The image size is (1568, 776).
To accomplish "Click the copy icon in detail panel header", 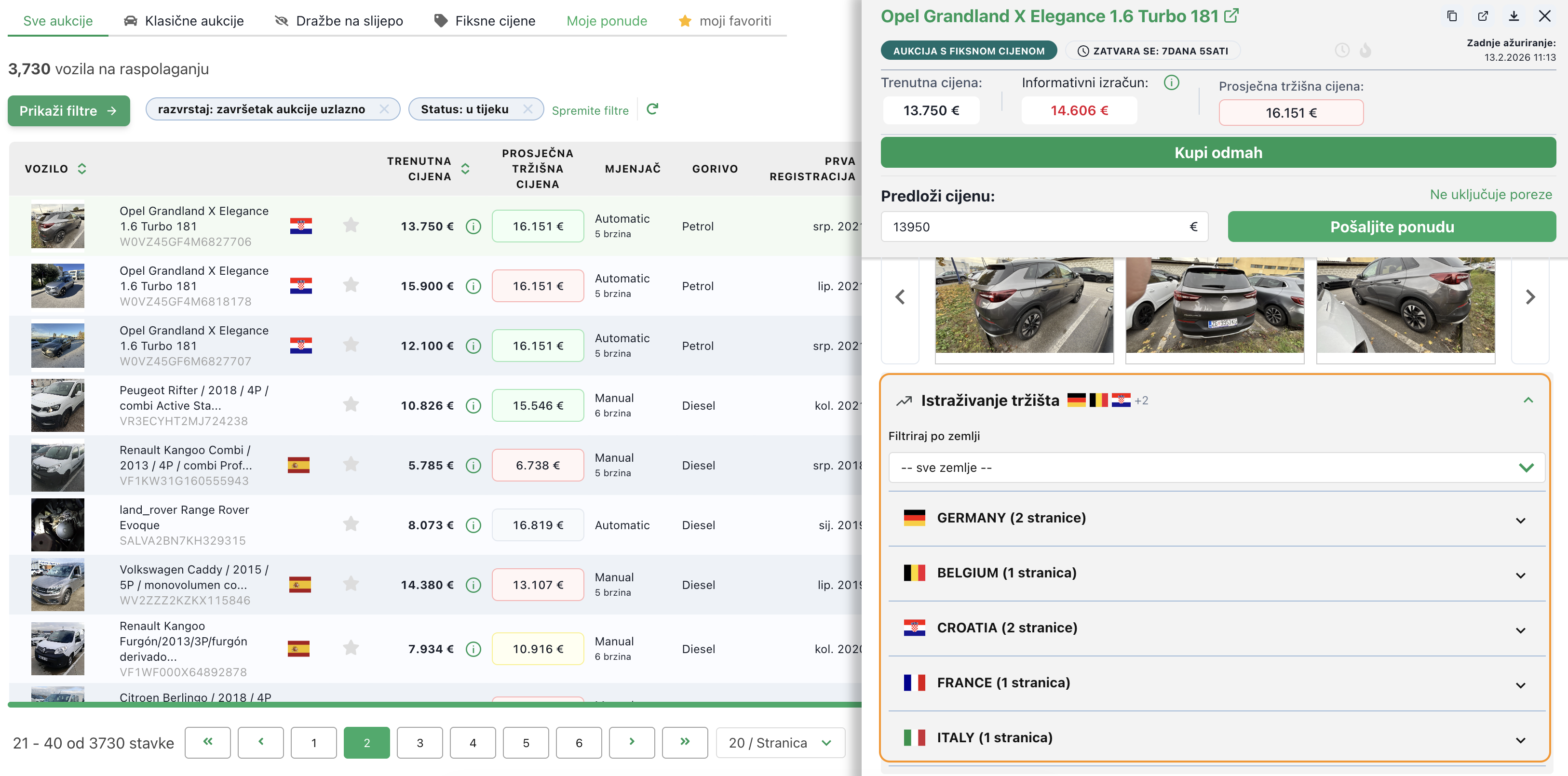I will coord(1452,16).
